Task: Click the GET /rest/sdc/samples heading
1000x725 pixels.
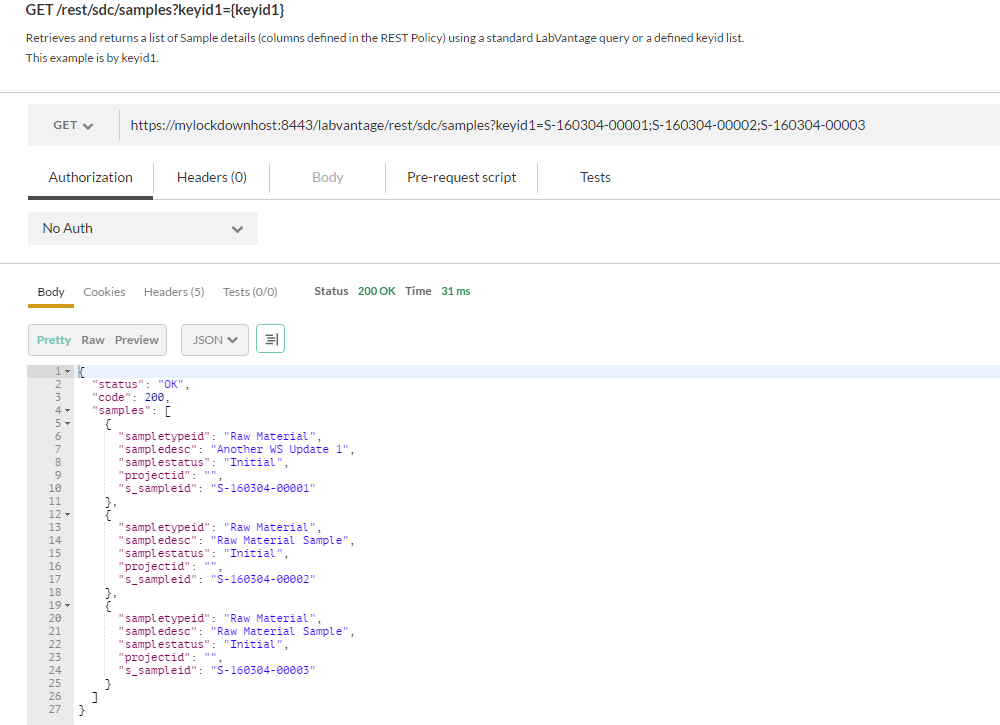Action: click(155, 10)
